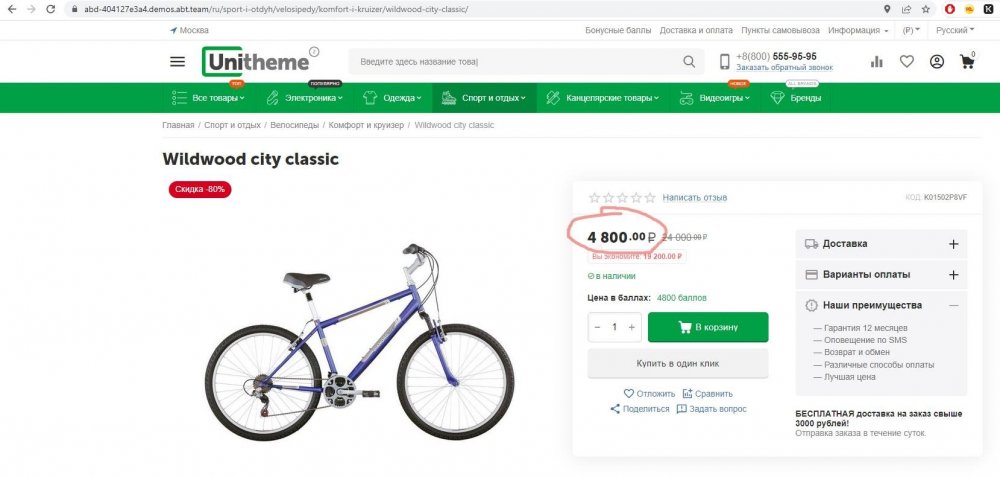Image resolution: width=1000 pixels, height=477 pixels.
Task: Click Купить в один клик button
Action: point(678,363)
